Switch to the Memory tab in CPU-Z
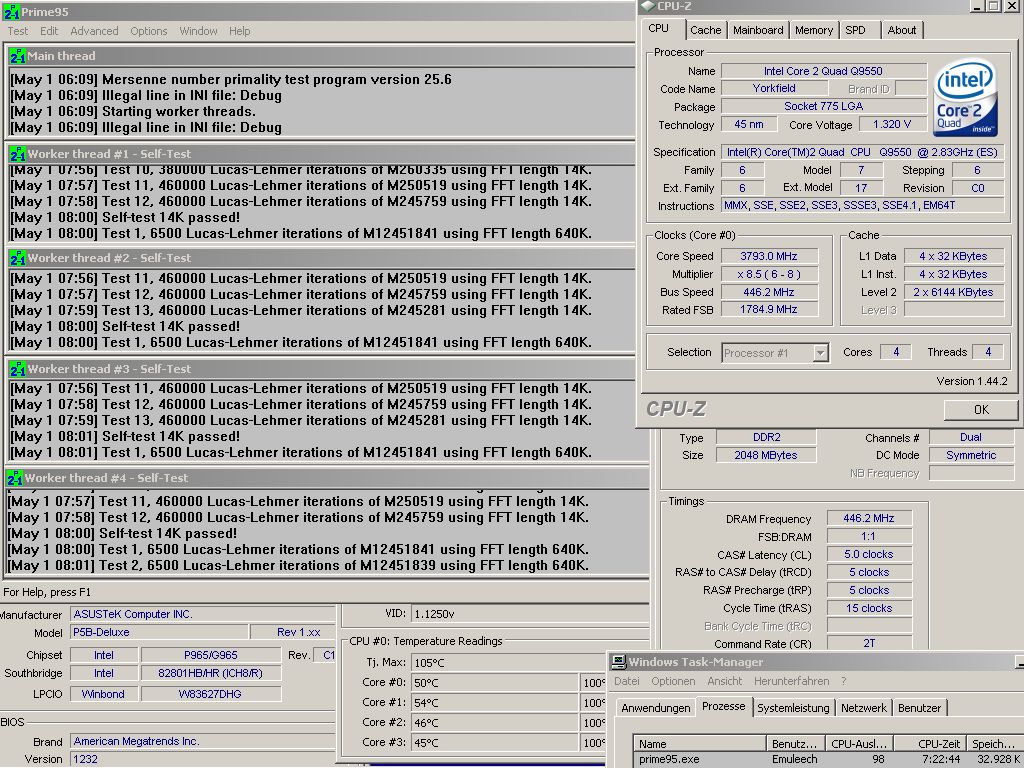This screenshot has height=768, width=1024. point(814,30)
